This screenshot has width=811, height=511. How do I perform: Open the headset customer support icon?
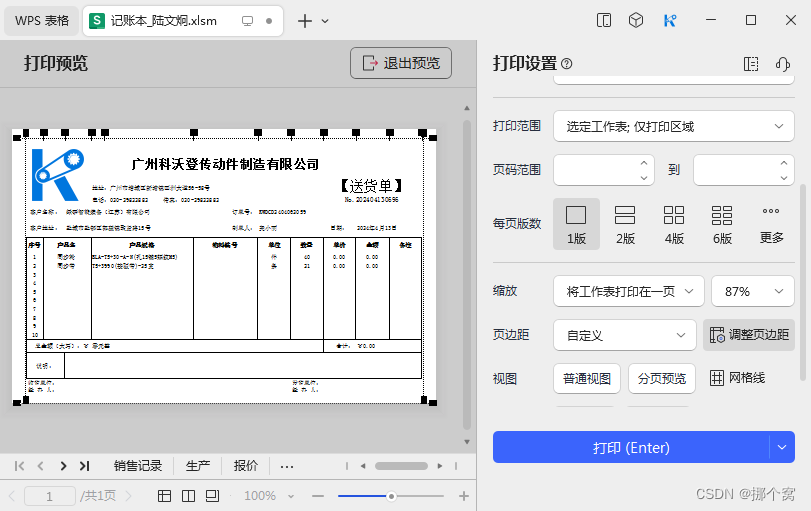(783, 64)
